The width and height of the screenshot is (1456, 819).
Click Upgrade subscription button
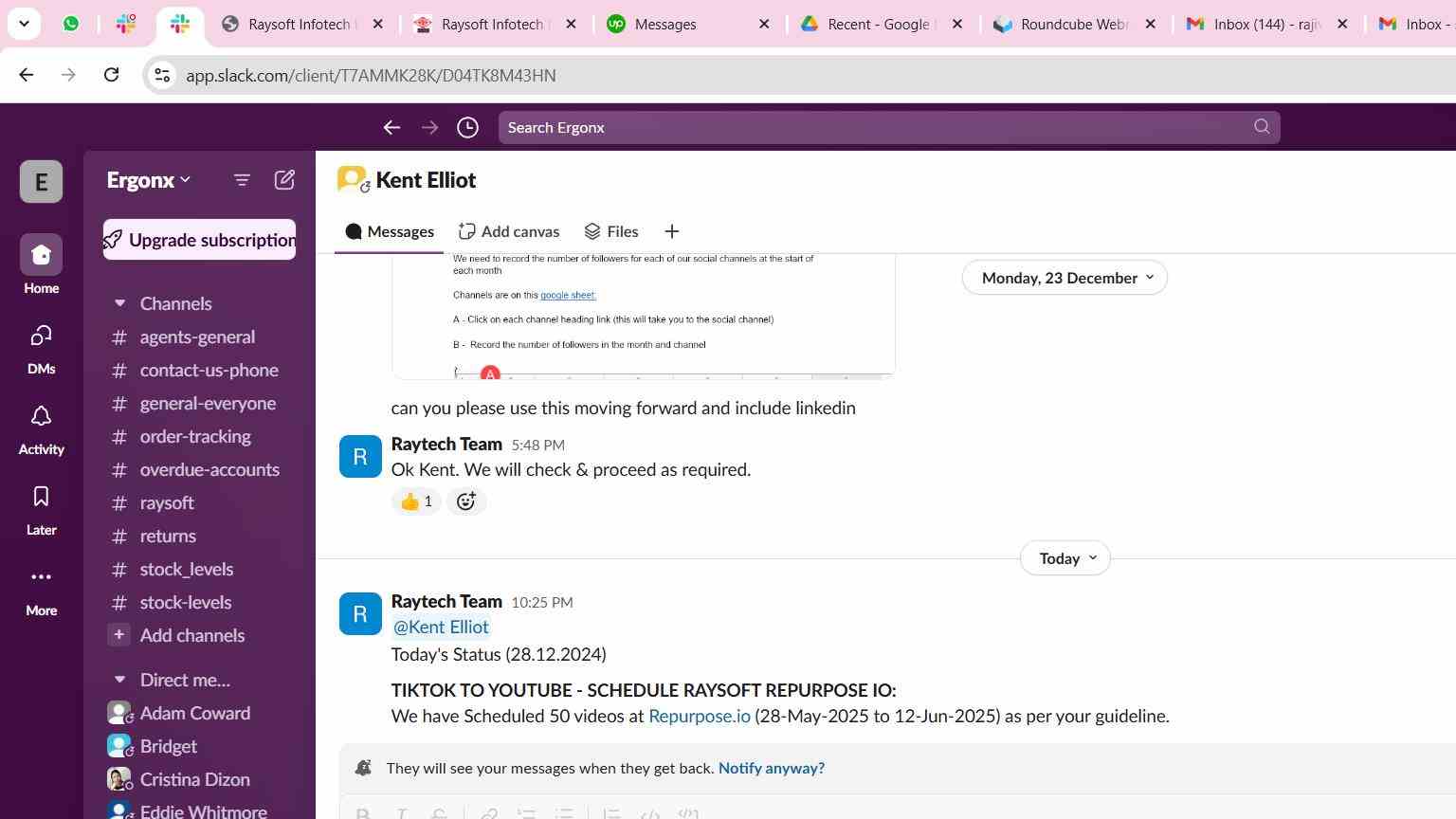point(199,240)
